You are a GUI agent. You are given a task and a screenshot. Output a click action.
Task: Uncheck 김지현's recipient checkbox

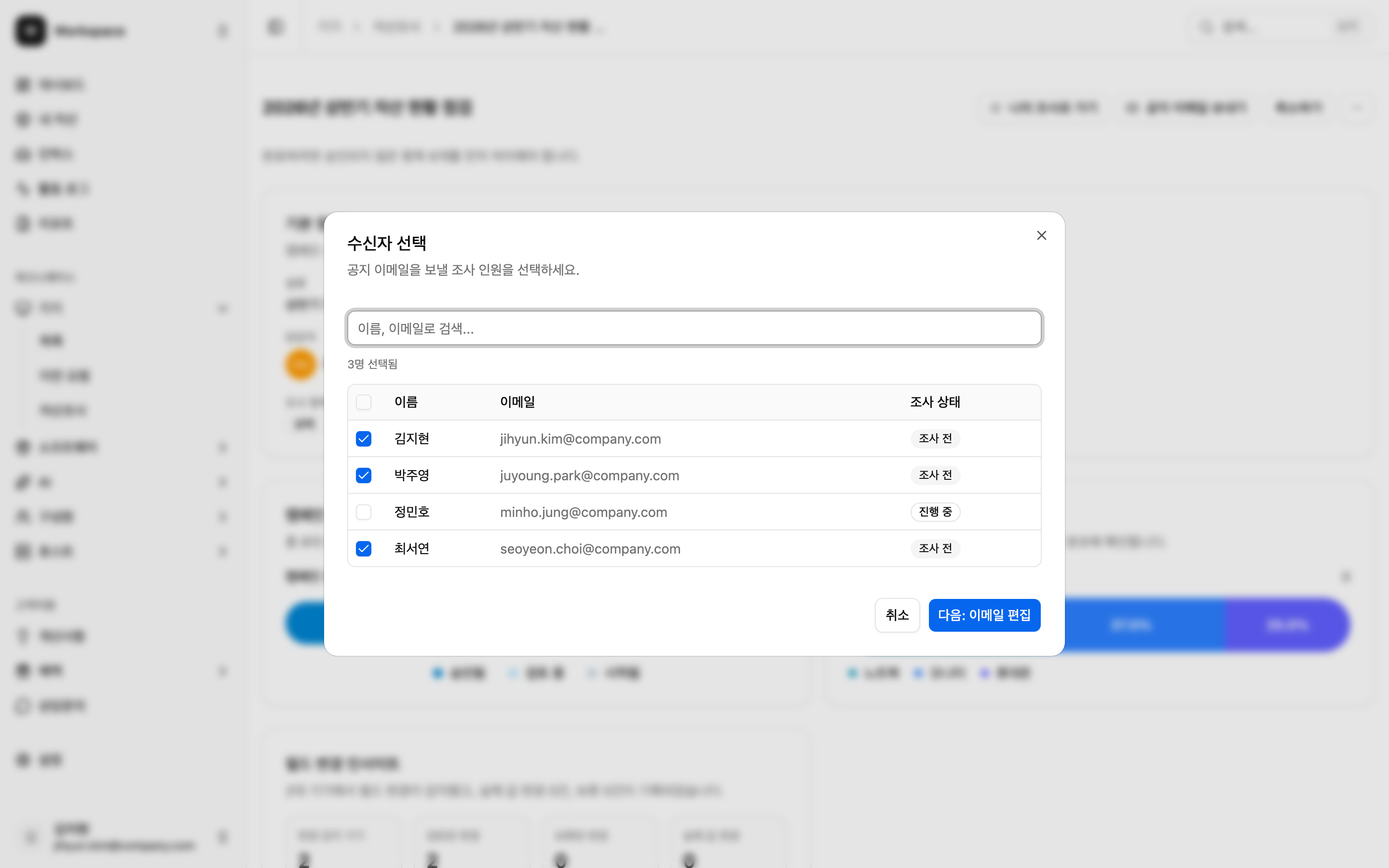(x=364, y=439)
